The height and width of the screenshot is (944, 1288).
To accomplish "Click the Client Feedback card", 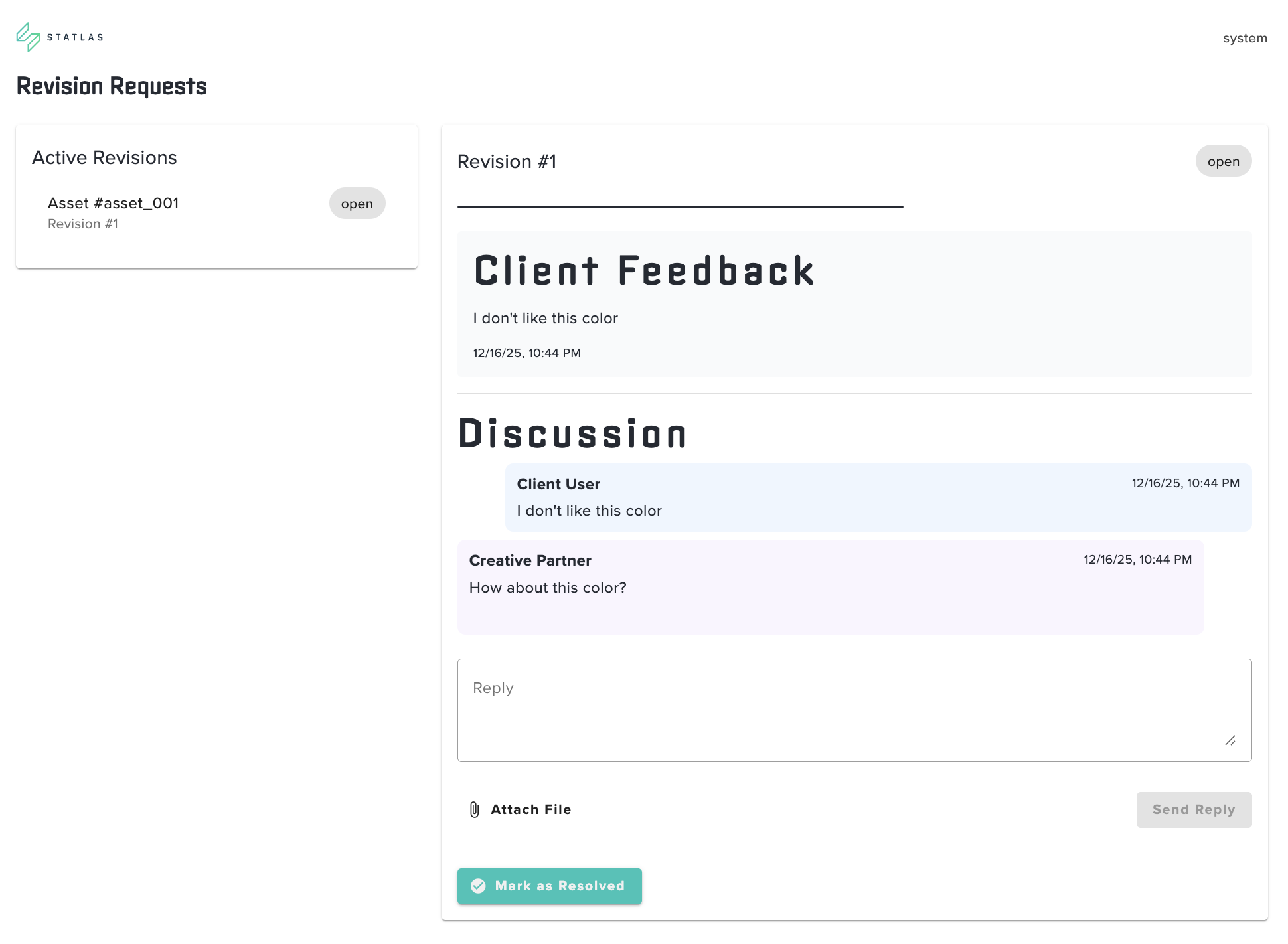I will pos(854,304).
